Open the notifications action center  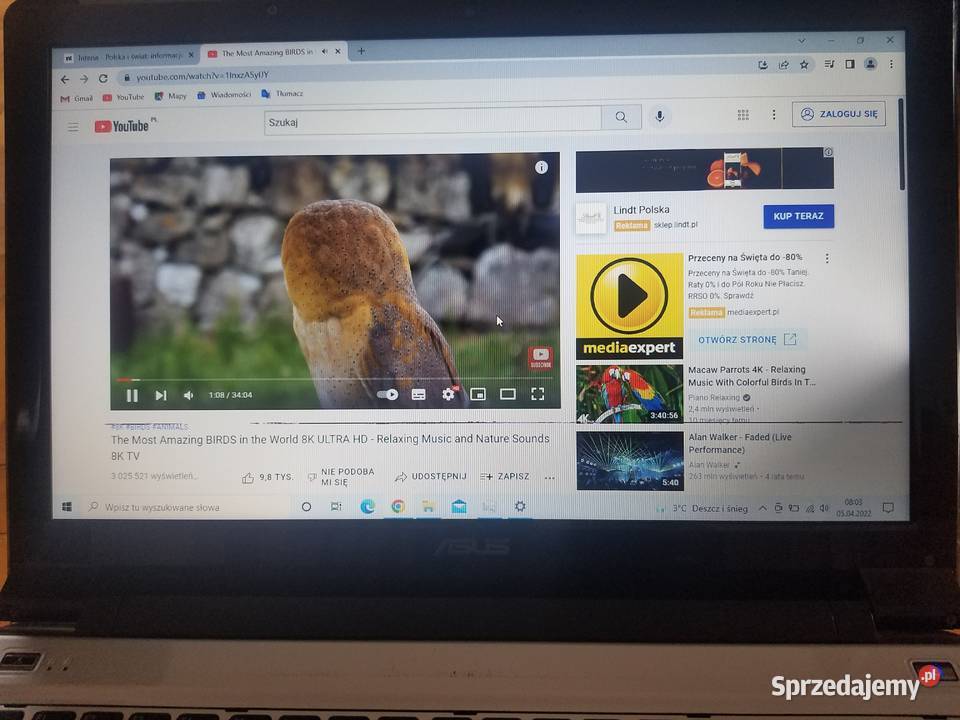[x=888, y=508]
